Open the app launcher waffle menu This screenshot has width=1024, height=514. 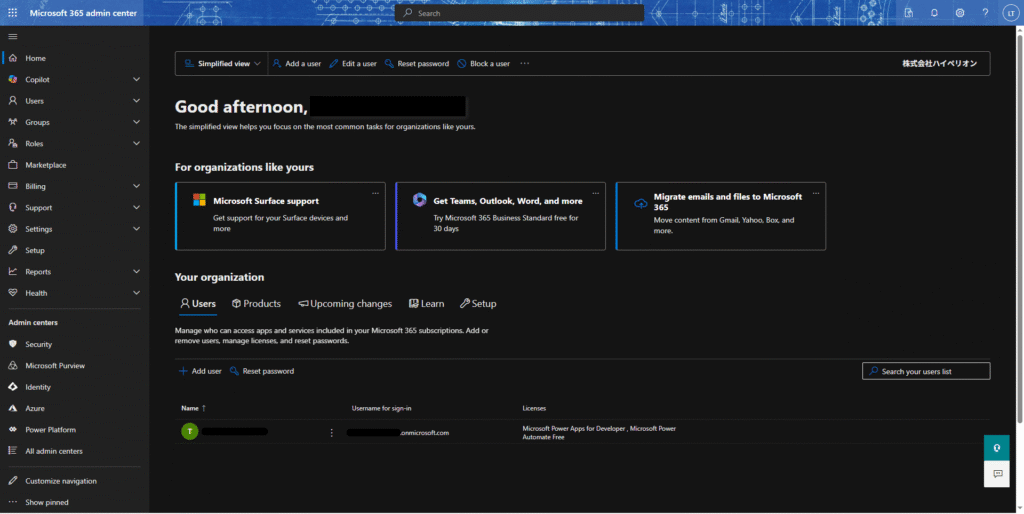(13, 13)
